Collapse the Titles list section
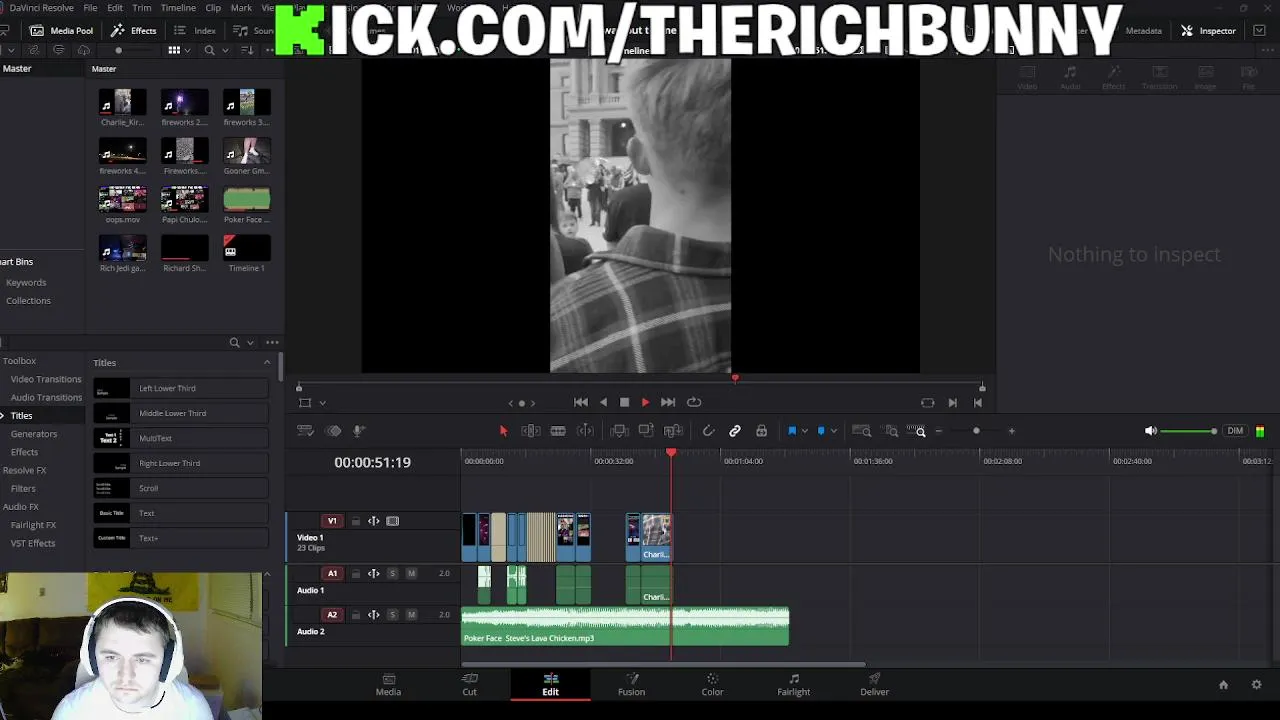This screenshot has width=1280, height=720. [267, 362]
